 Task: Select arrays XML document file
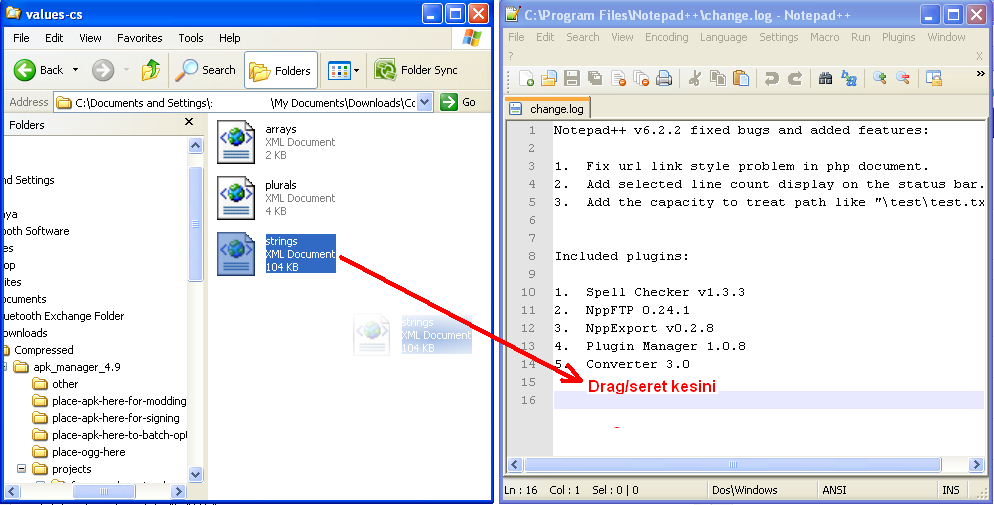(276, 142)
